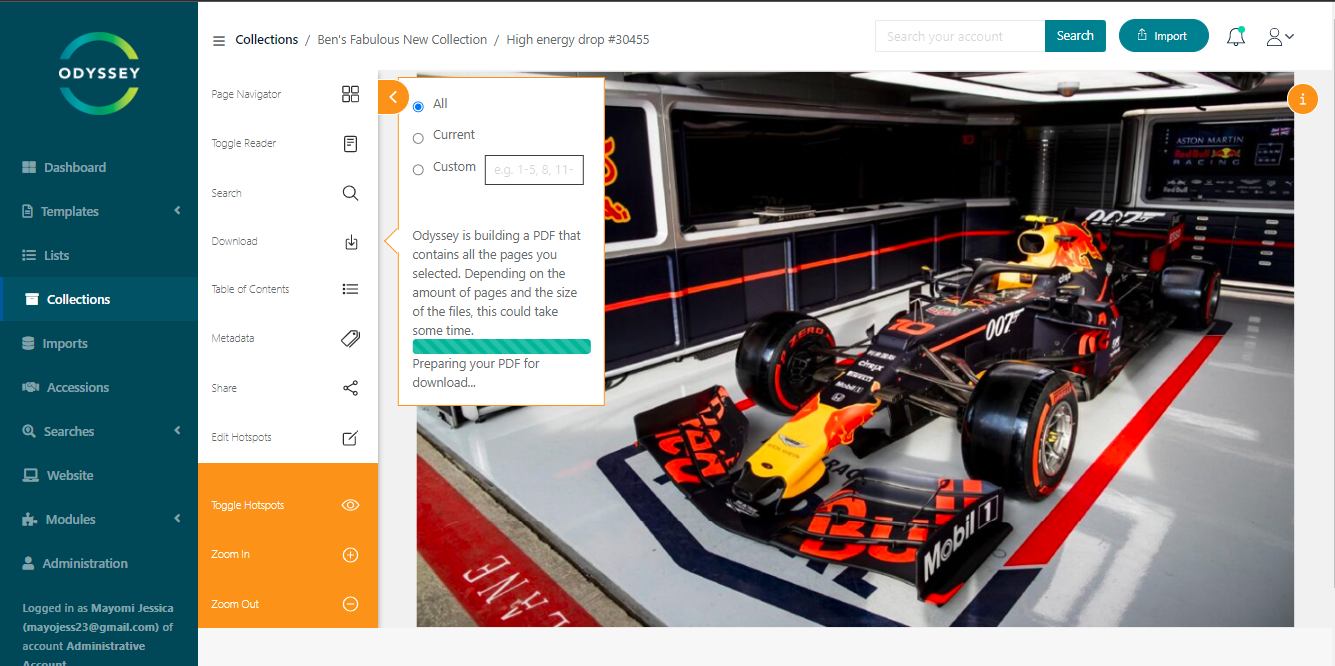Click the Toggle Reader label
This screenshot has height=666, width=1335.
point(243,143)
